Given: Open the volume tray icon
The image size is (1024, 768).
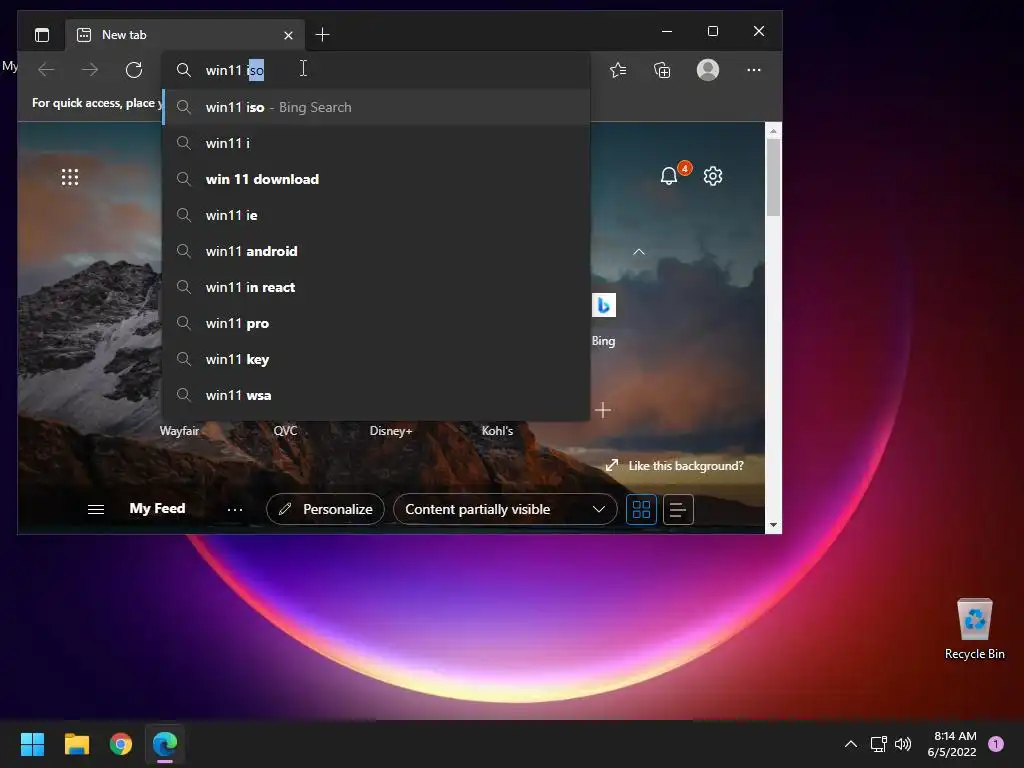Looking at the screenshot, I should [x=903, y=744].
